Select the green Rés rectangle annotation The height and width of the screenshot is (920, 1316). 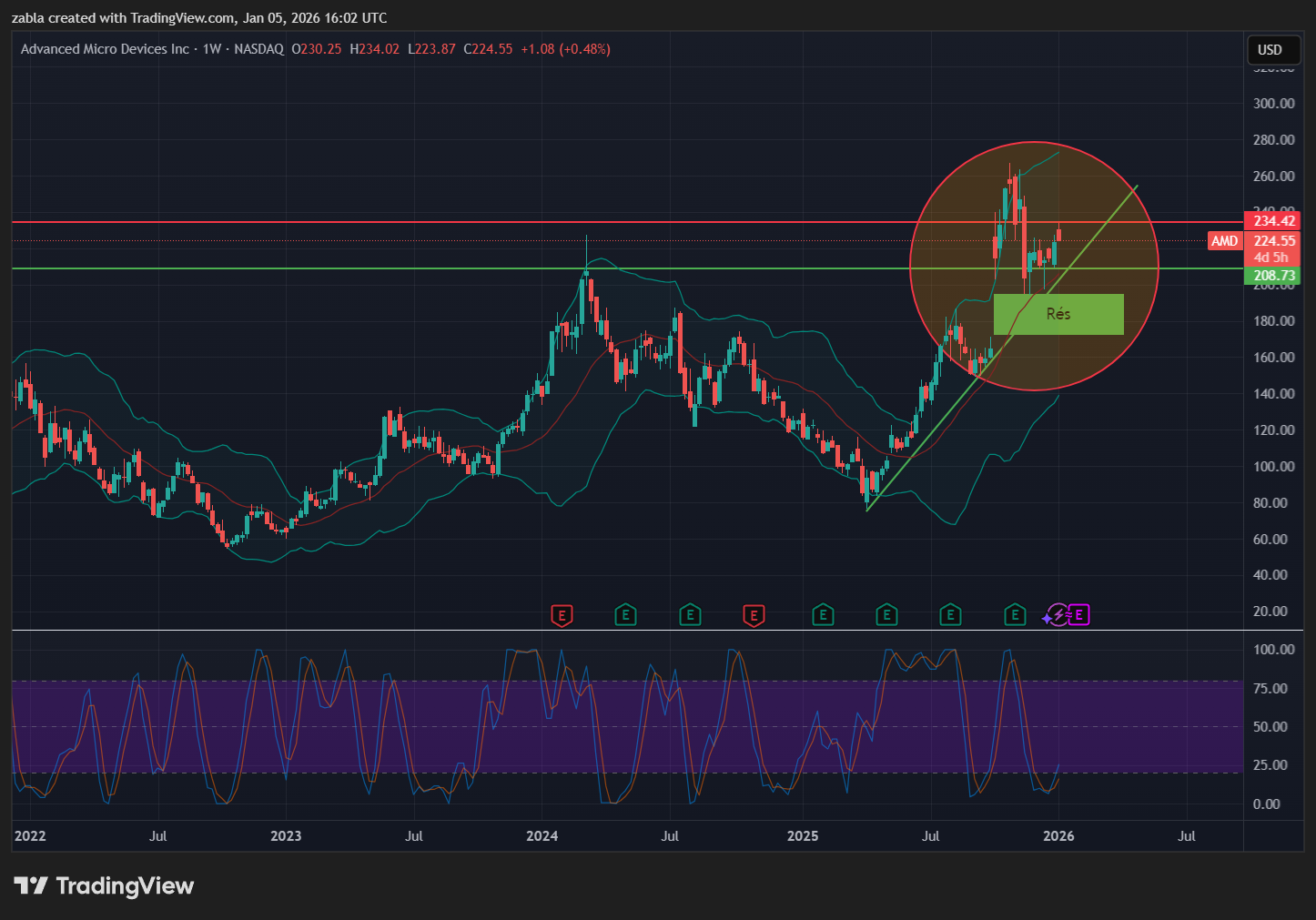[1058, 314]
